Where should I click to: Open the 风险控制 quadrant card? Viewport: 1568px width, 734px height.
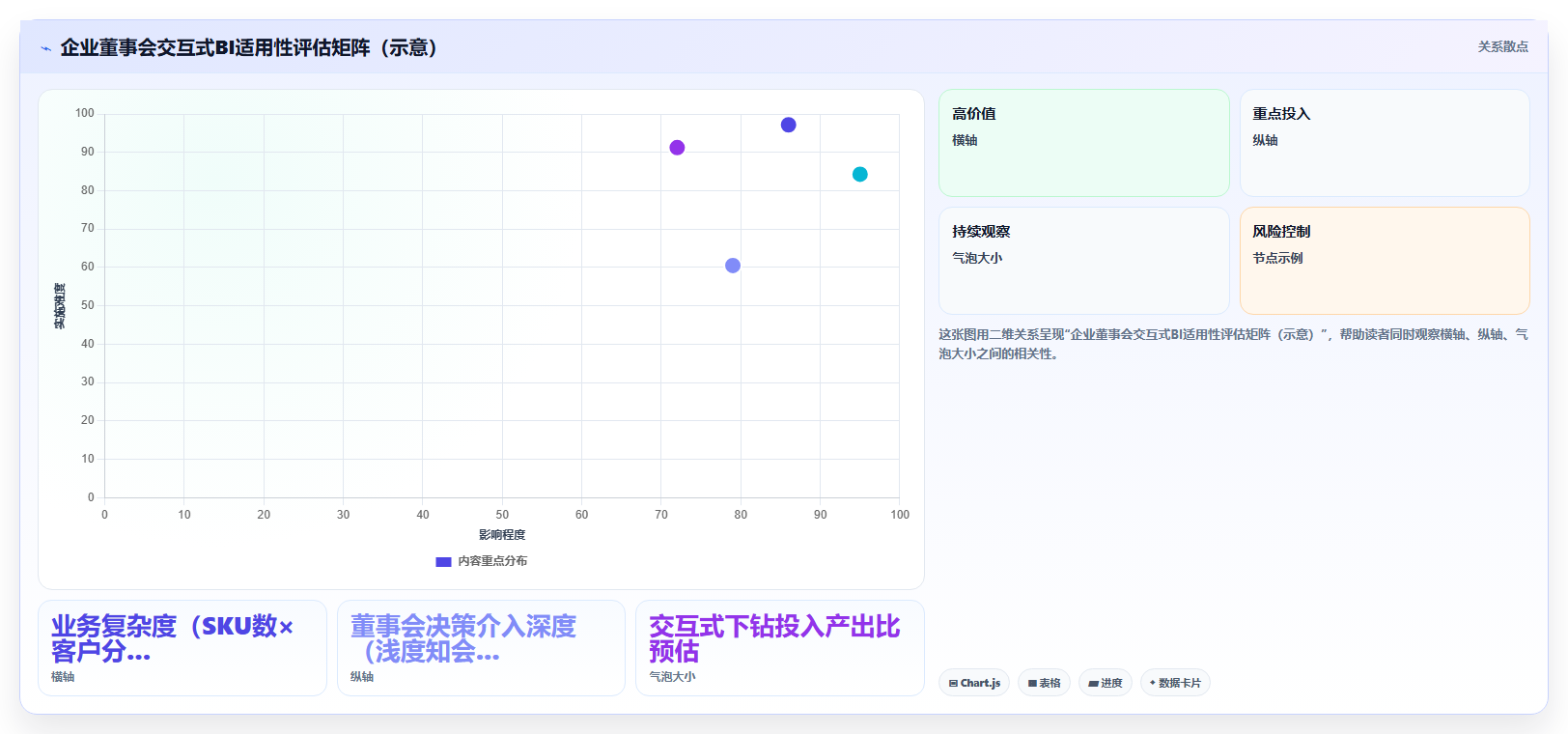click(1385, 261)
